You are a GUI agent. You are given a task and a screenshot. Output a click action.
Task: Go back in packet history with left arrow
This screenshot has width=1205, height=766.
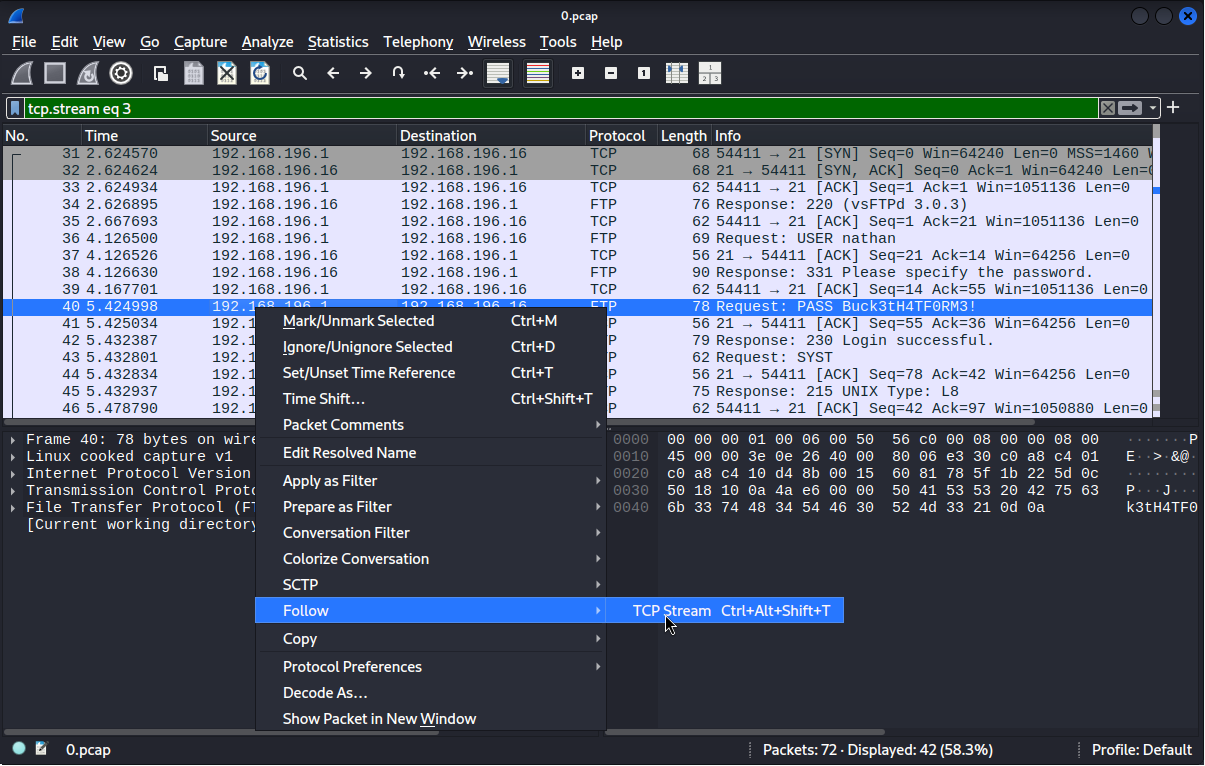coord(333,73)
